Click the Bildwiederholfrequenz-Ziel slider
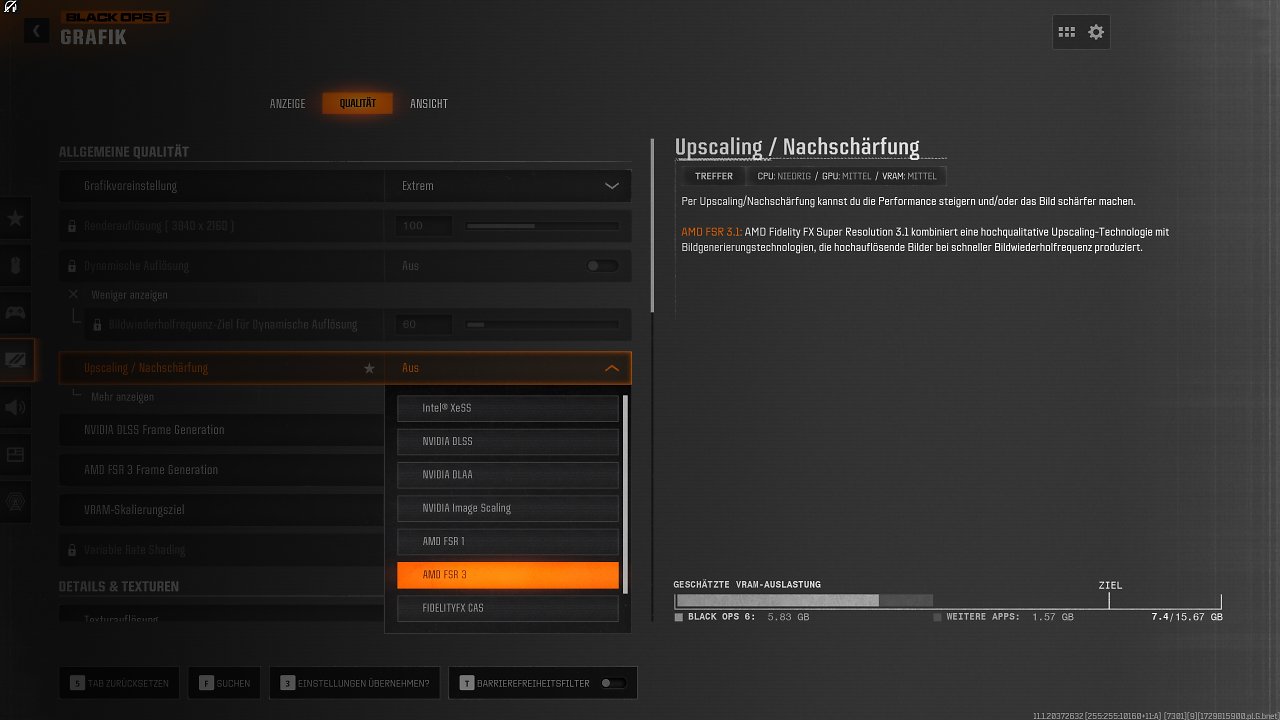 point(542,325)
